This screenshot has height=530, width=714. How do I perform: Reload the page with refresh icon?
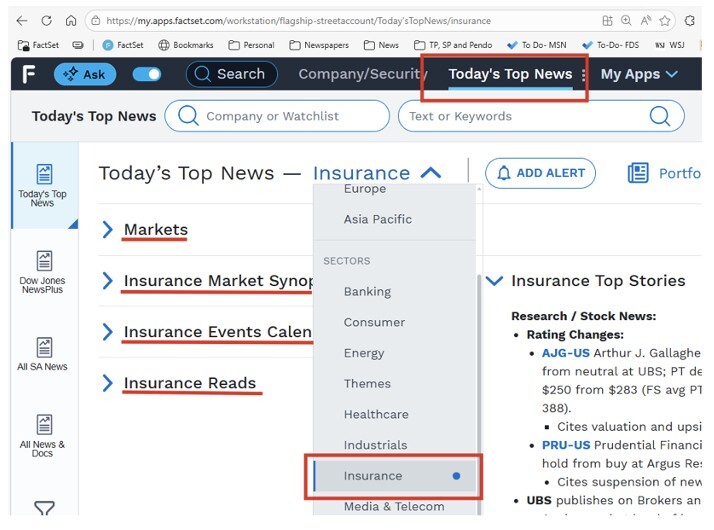pos(46,20)
